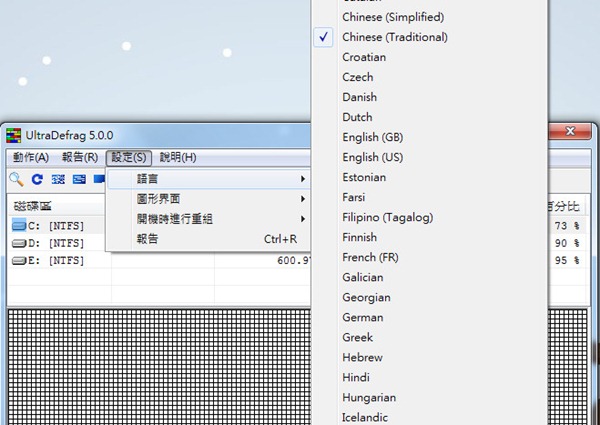600x425 pixels.
Task: Open the 報告(R) menu
Action: 80,157
